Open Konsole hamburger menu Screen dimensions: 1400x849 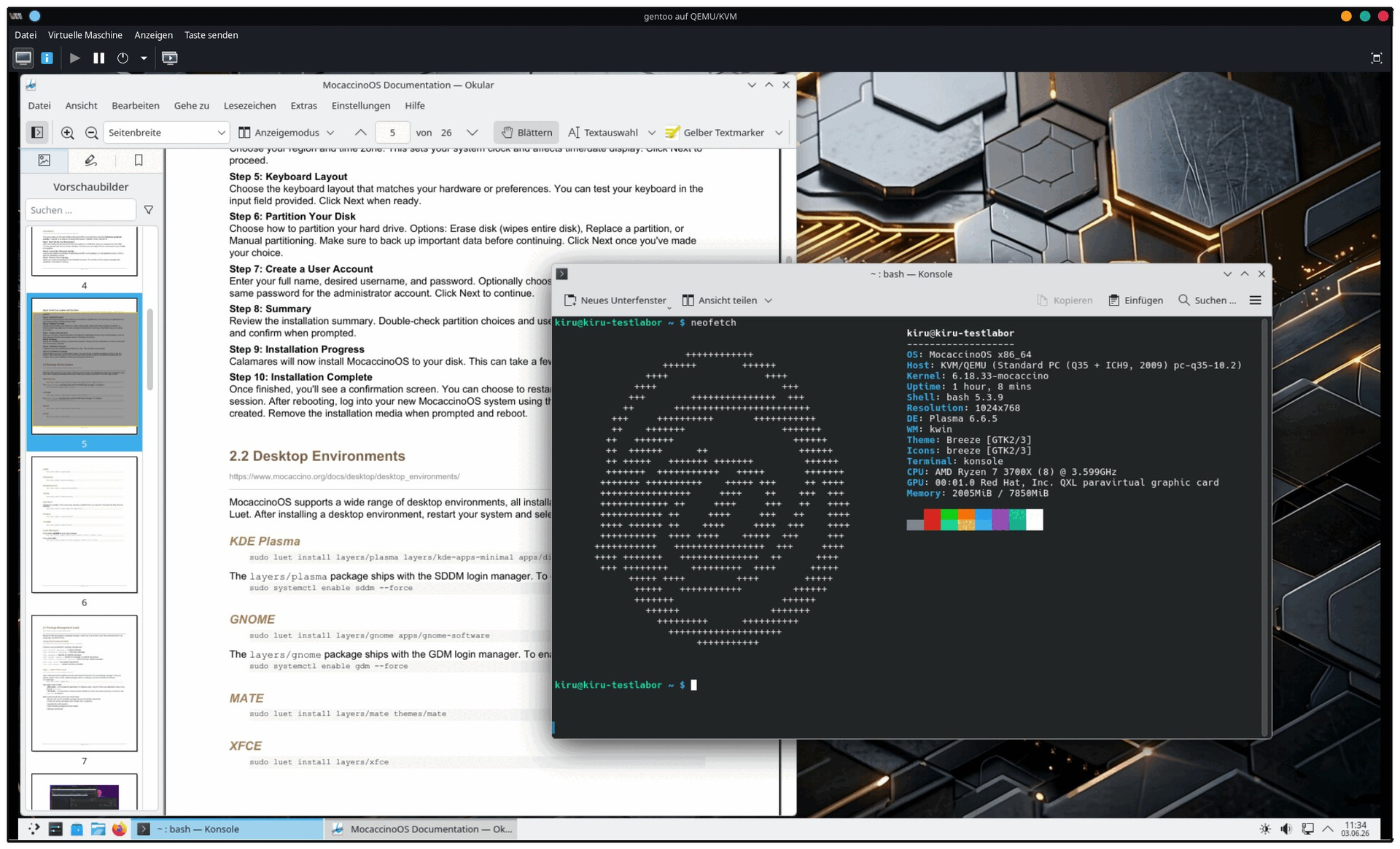(x=1255, y=301)
